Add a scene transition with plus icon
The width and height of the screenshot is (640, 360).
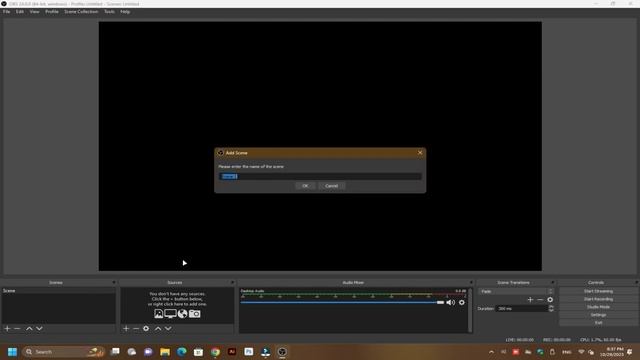point(530,300)
